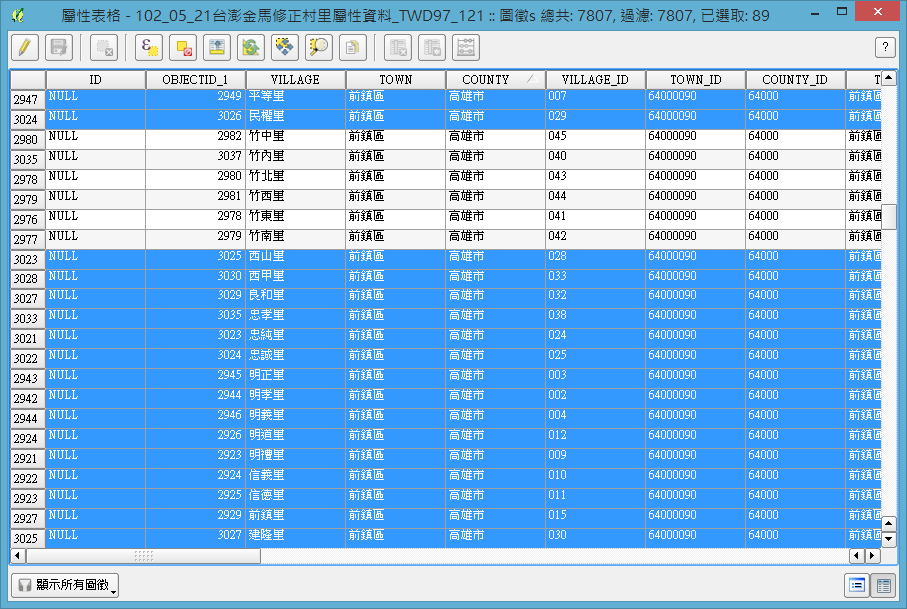Zoom map to selected rows icon

pyautogui.click(x=319, y=47)
